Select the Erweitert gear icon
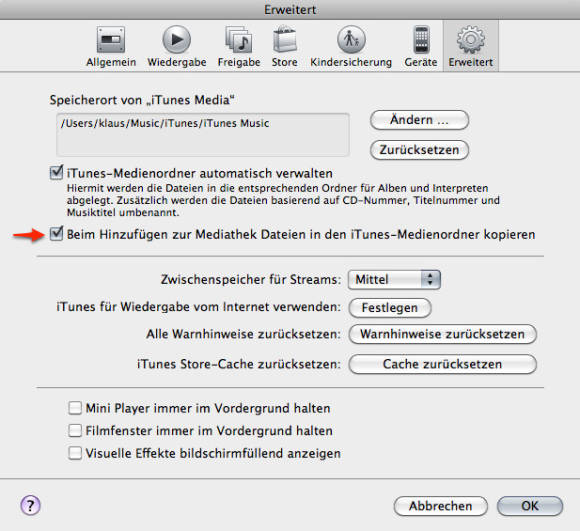This screenshot has height=531, width=580. click(x=470, y=39)
